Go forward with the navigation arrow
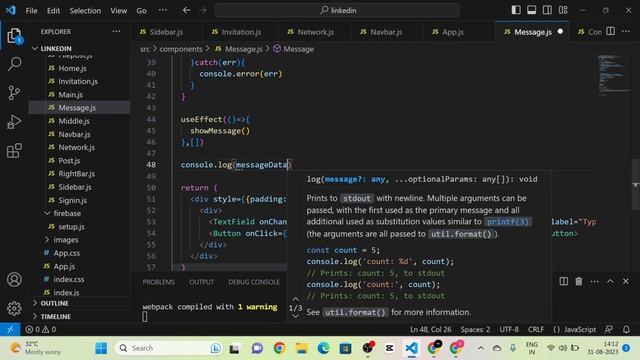Image resolution: width=640 pixels, height=360 pixels. [202, 10]
